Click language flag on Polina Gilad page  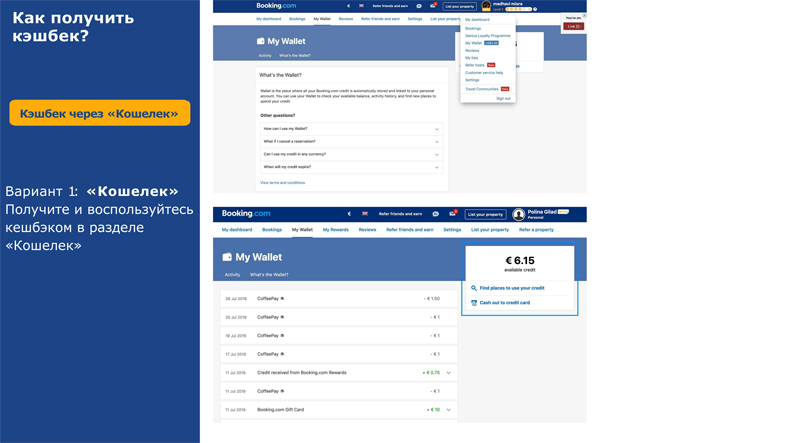365,214
